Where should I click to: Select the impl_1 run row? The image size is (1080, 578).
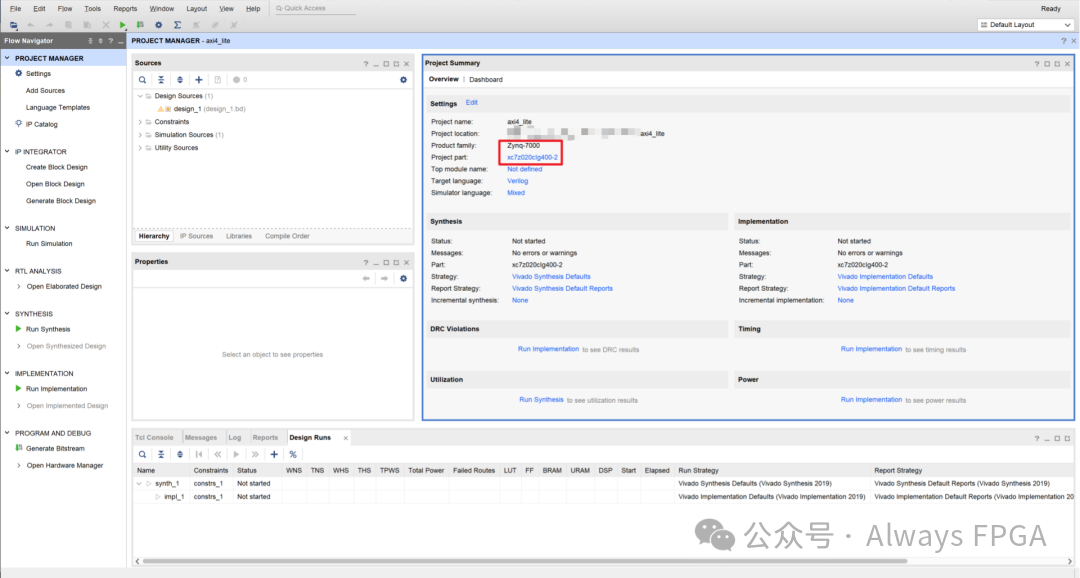[603, 497]
